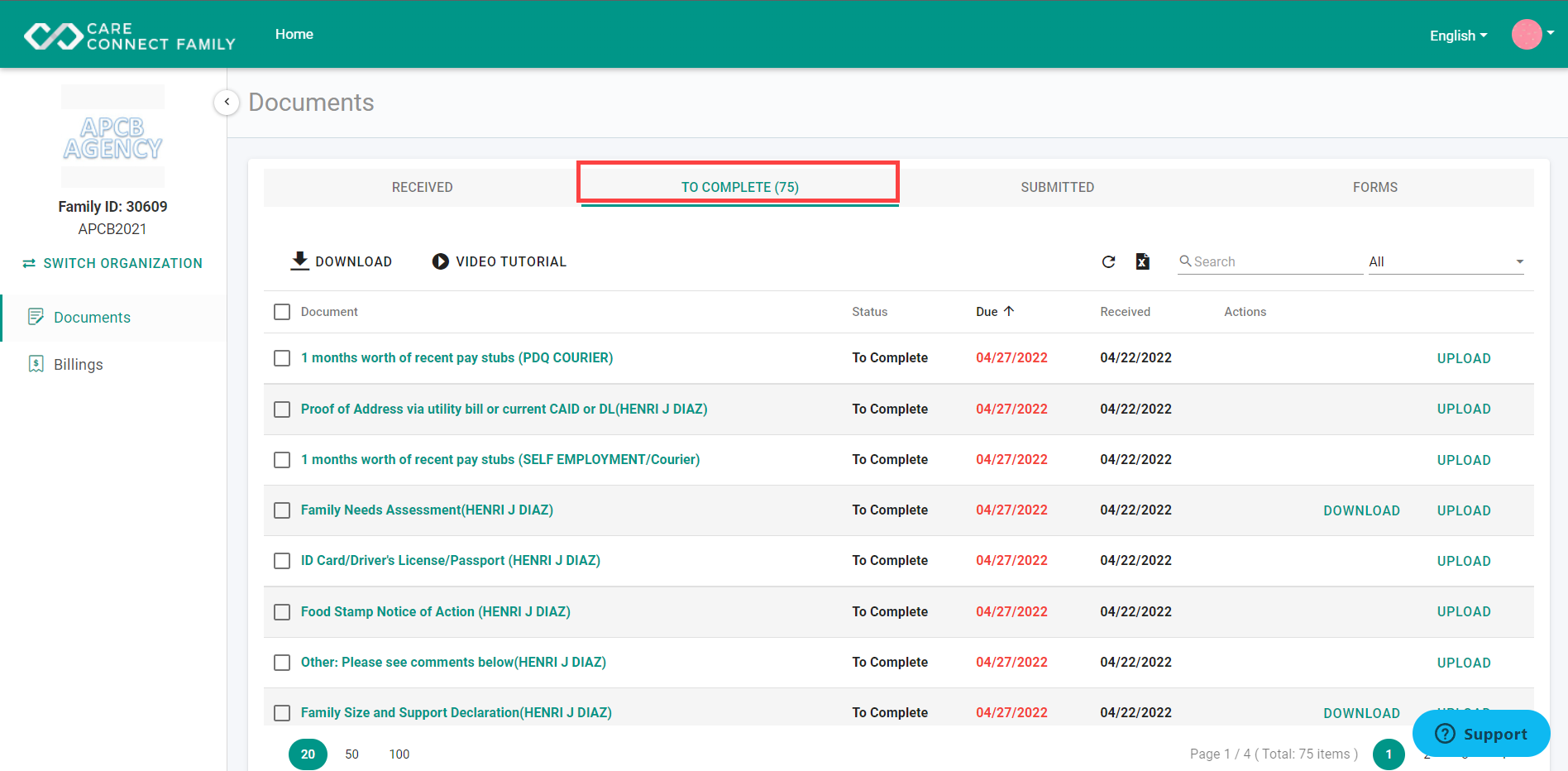Screen dimensions: 1568x771
Task: Open the All filter dropdown
Action: tap(1446, 261)
